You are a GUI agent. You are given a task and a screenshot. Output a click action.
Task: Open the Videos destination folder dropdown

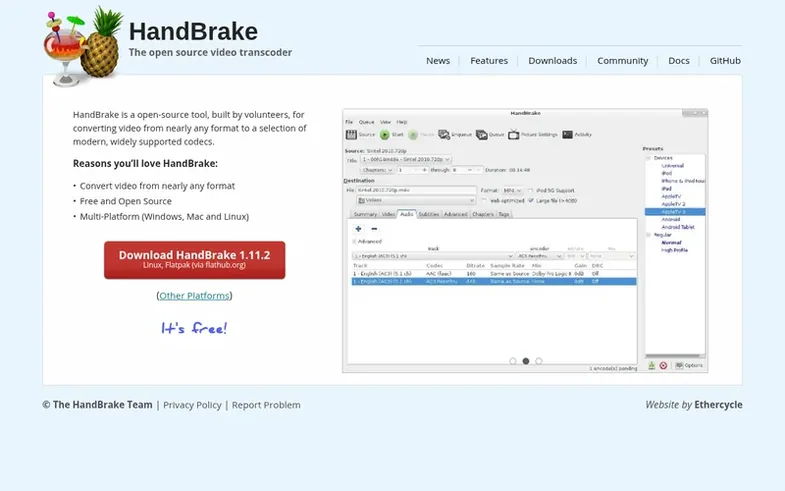pyautogui.click(x=416, y=200)
